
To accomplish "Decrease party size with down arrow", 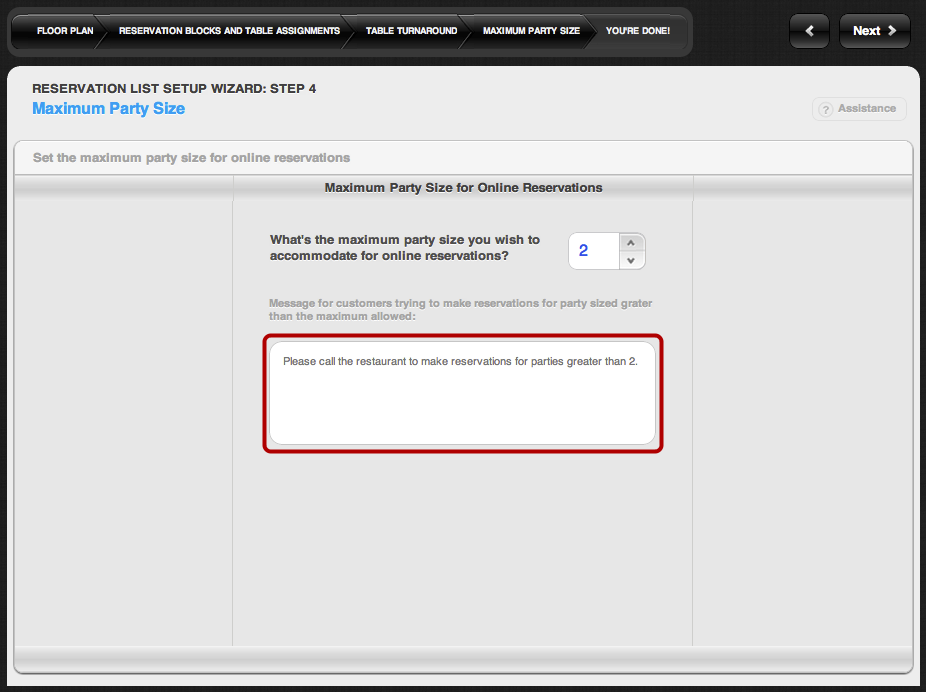I will pos(630,260).
